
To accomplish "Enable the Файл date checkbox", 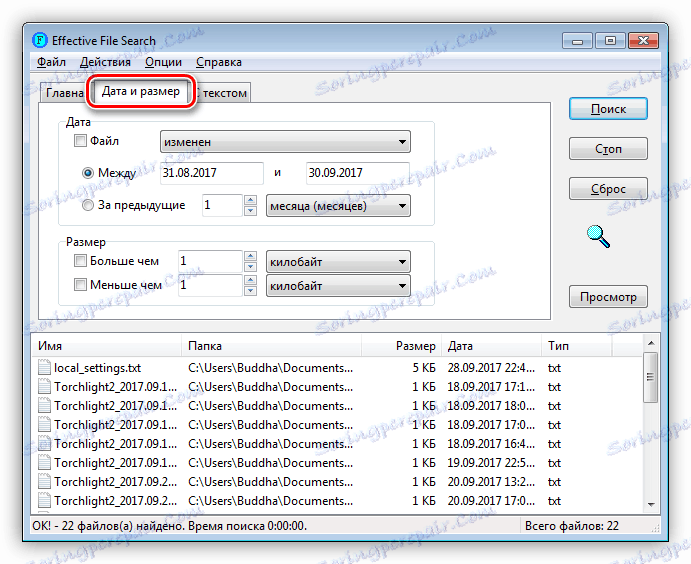I will pos(80,141).
